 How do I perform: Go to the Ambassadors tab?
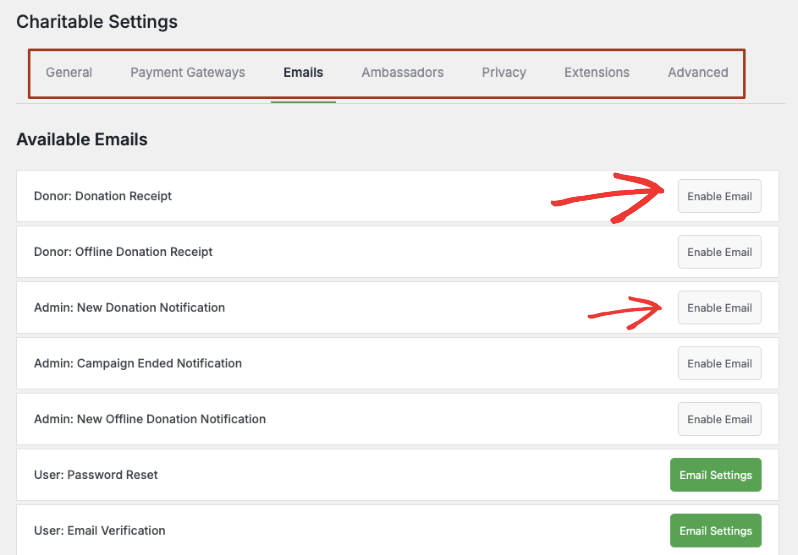click(403, 73)
